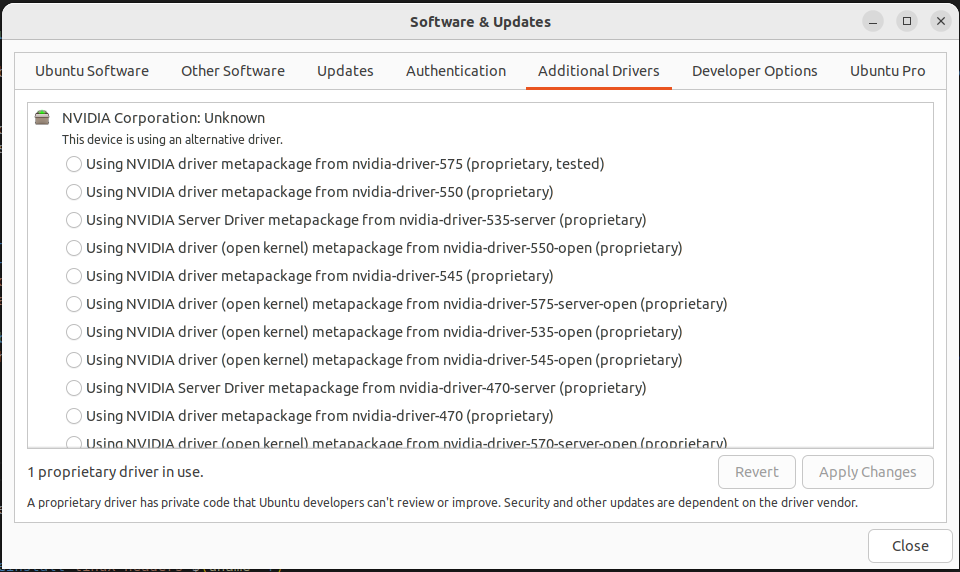Select the nvidia-driver-470 (proprietary) driver
960x572 pixels.
(x=73, y=416)
